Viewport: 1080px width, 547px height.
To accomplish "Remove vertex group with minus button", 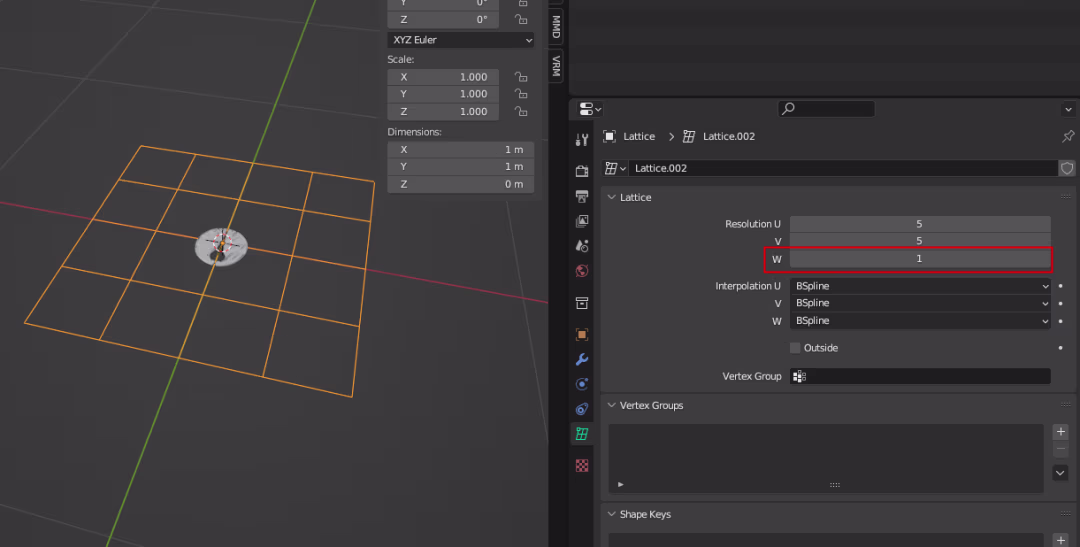I will (x=1060, y=448).
